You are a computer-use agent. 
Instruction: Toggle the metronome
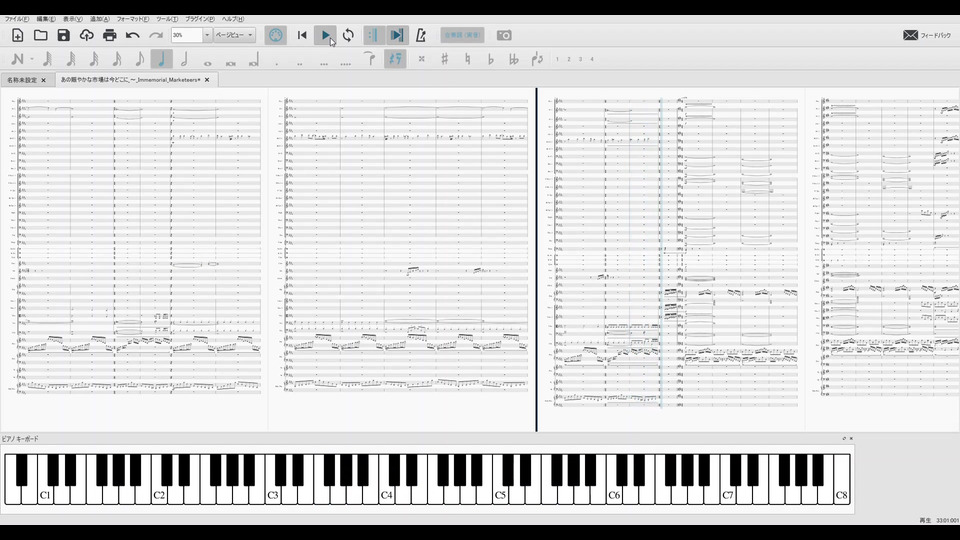coord(421,36)
